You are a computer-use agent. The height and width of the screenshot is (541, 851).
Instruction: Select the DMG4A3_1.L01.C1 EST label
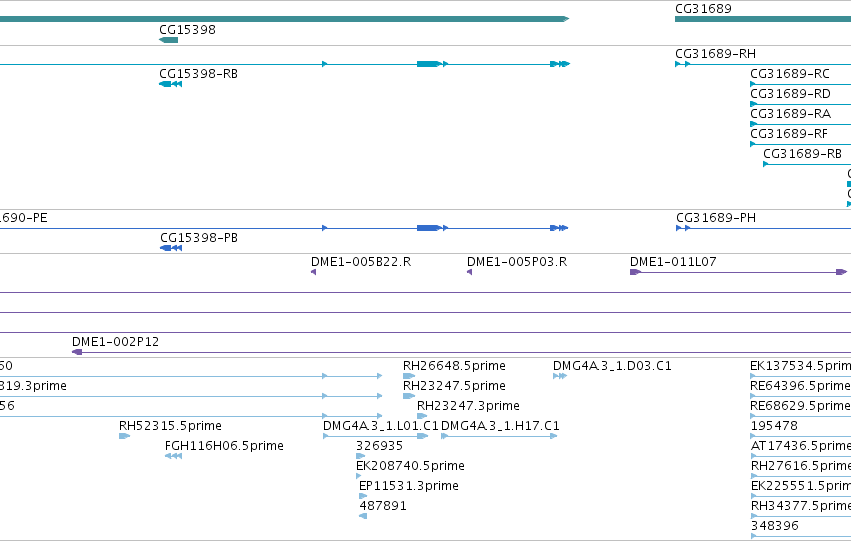(380, 426)
